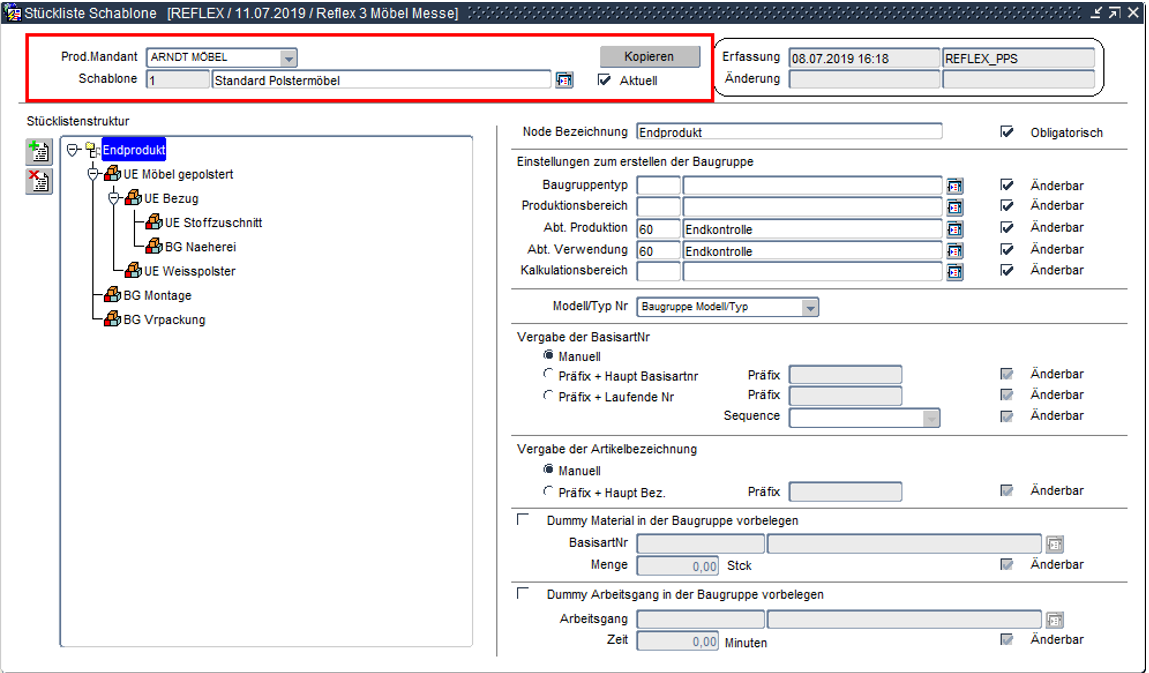This screenshot has height=673, width=1149.
Task: Open lookup list for Abt. Produktion
Action: [x=955, y=229]
